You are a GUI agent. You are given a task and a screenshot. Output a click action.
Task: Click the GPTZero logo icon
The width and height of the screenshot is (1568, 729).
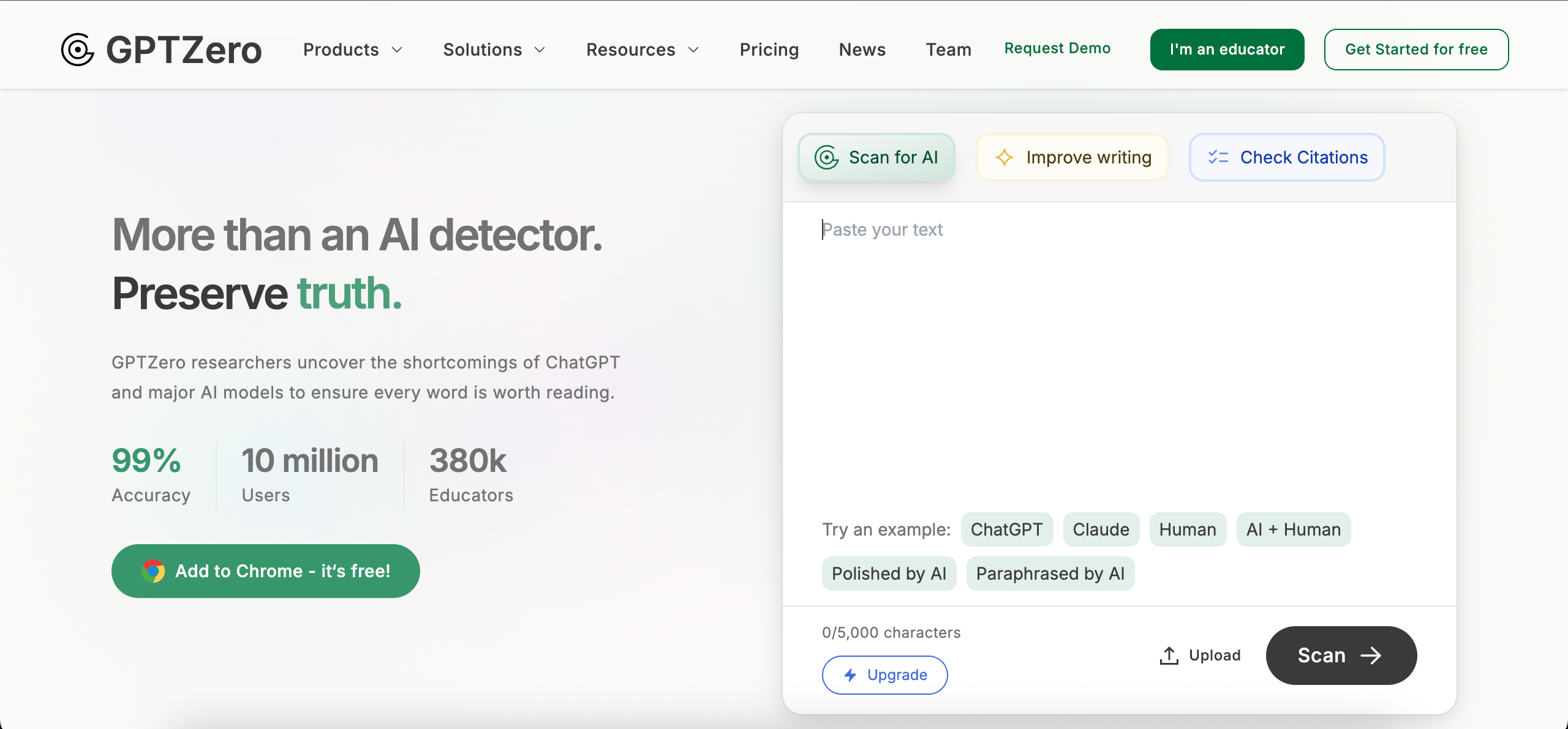coord(78,50)
